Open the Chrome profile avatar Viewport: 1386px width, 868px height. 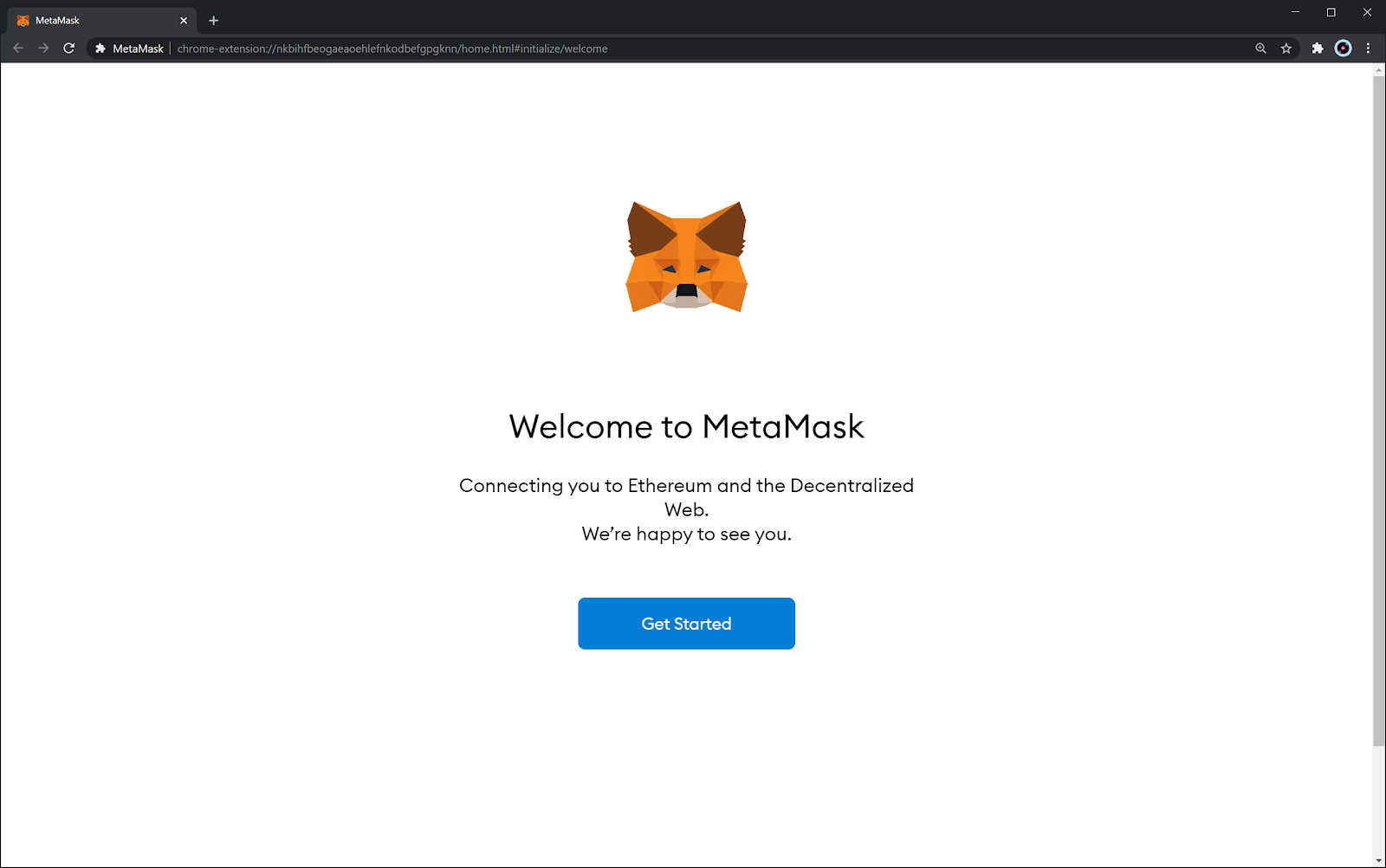[x=1344, y=49]
